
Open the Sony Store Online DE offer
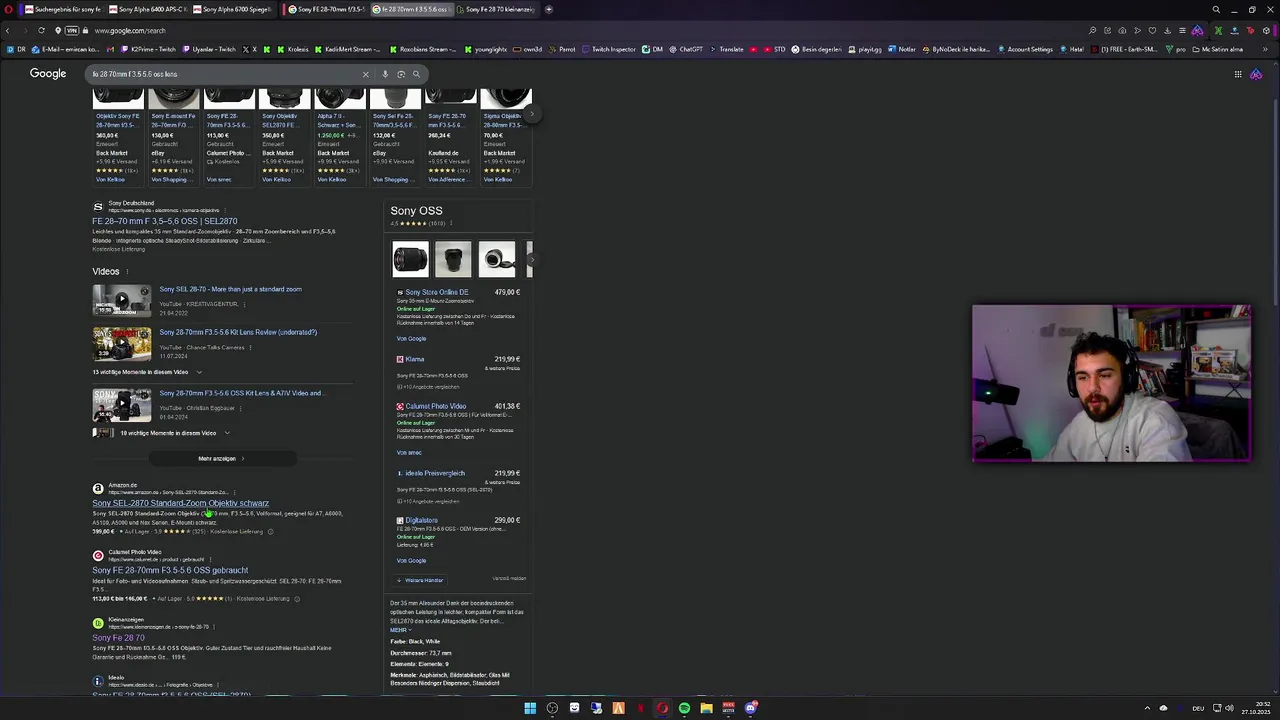[437, 292]
